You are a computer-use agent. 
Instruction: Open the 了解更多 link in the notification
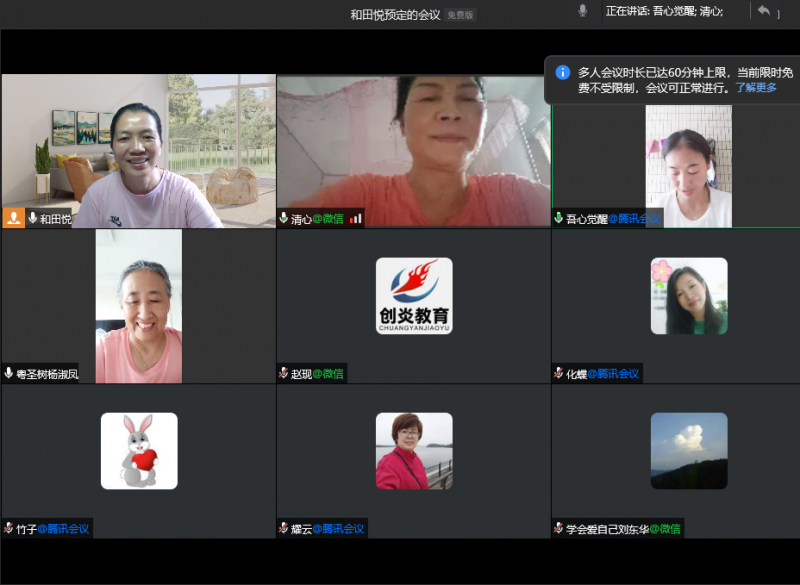[756, 88]
